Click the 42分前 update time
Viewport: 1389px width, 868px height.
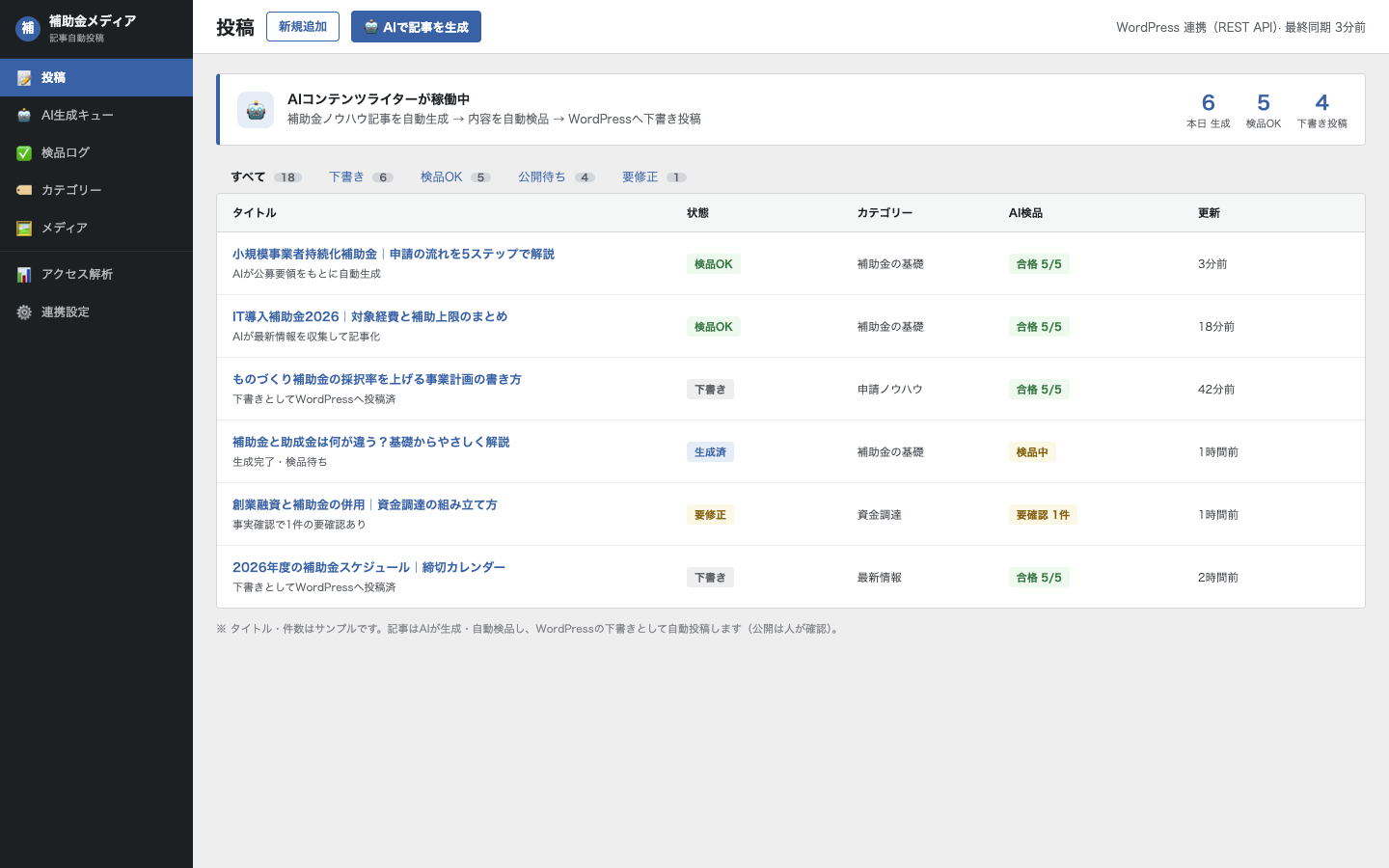coord(1216,390)
